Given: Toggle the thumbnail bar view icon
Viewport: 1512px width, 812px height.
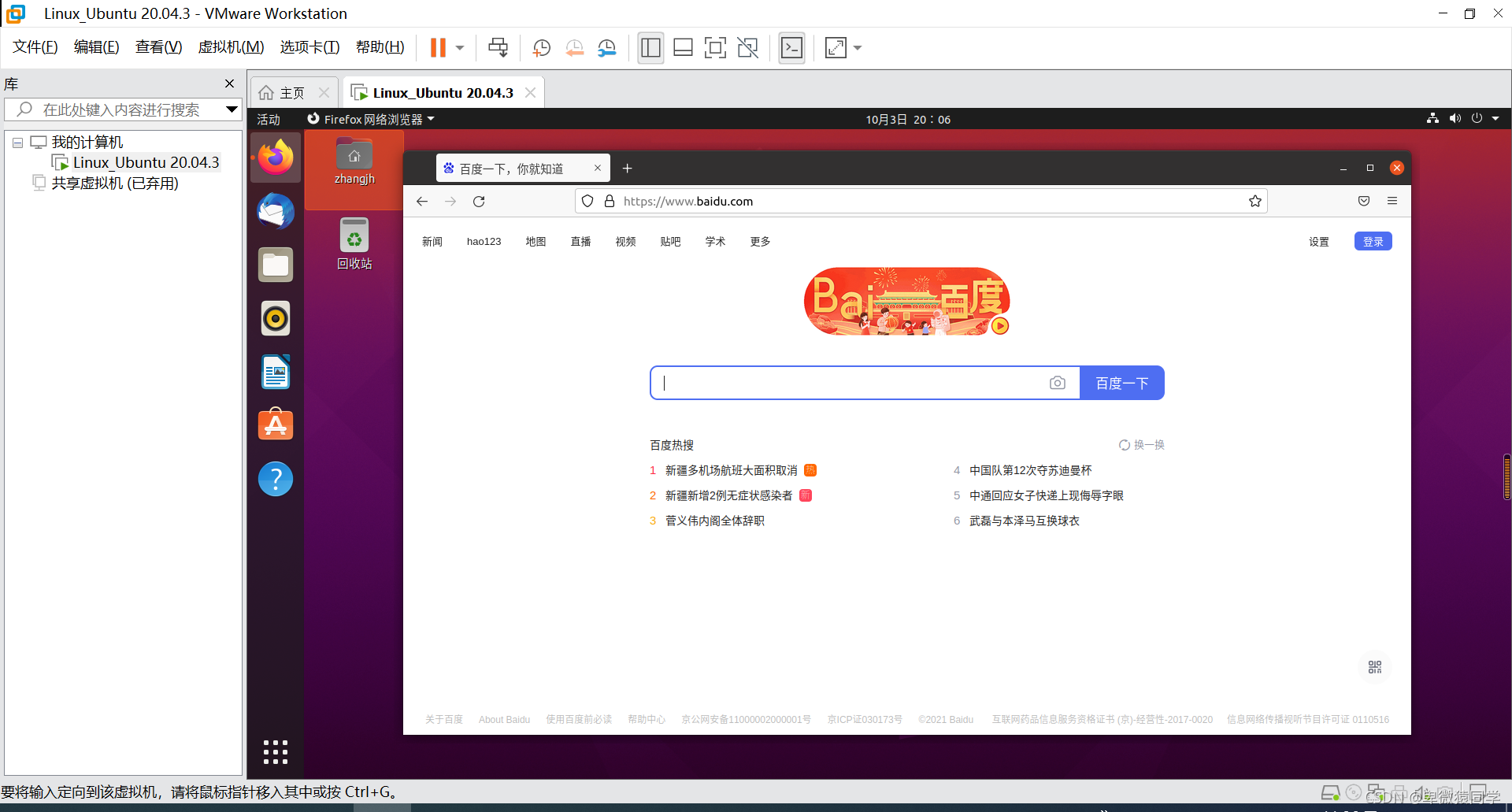Looking at the screenshot, I should 683,48.
